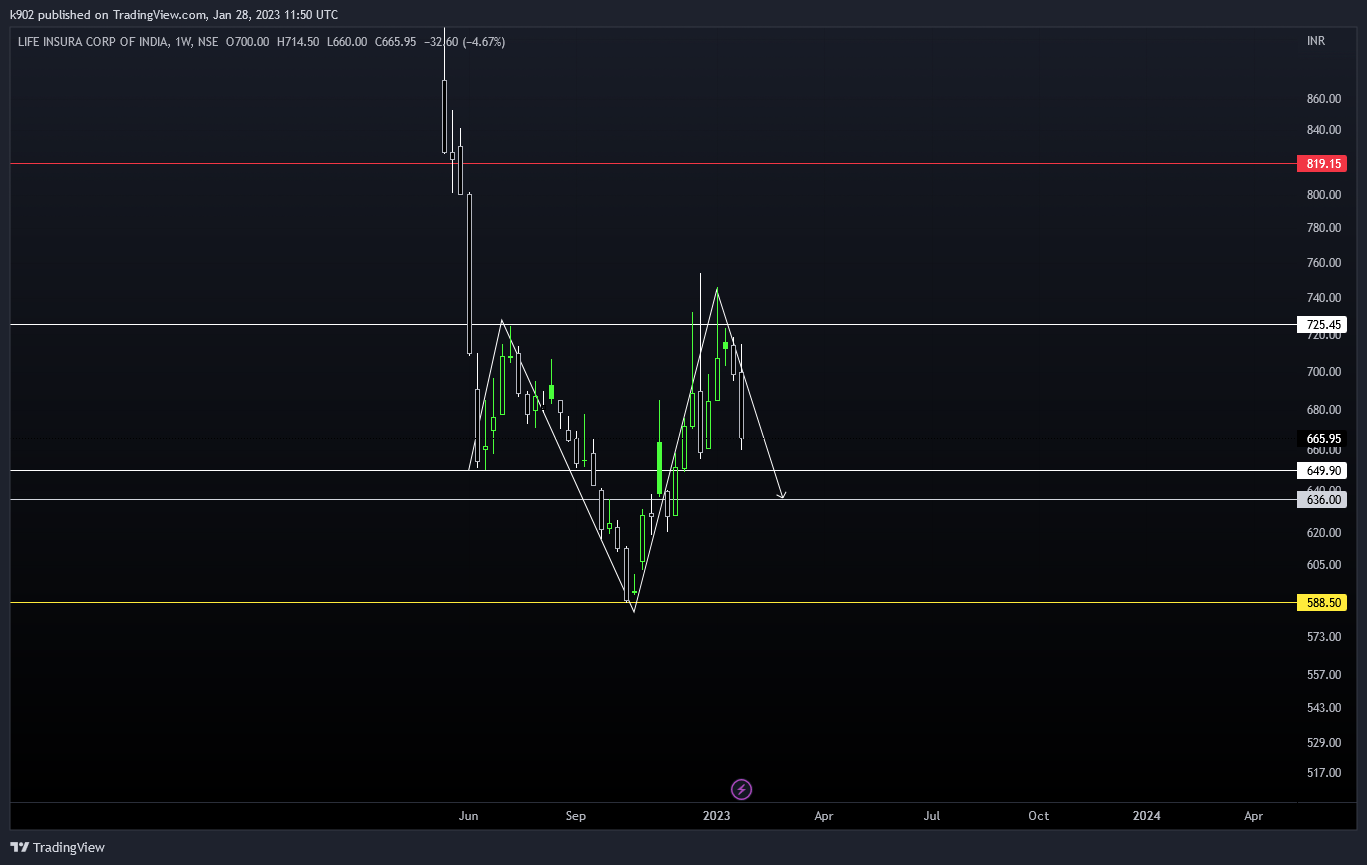
Task: Click the Sep label on time axis
Action: click(x=575, y=816)
